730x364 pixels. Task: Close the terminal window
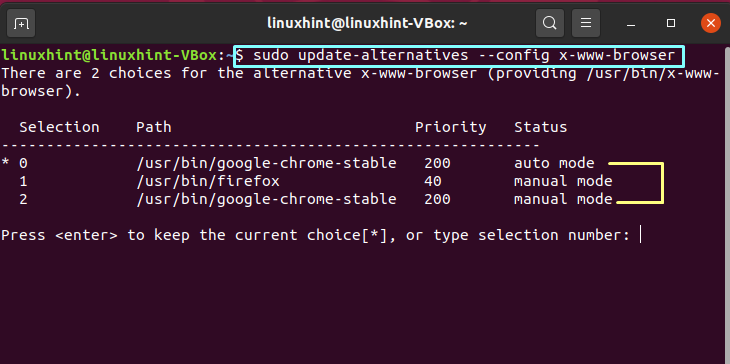pos(710,23)
